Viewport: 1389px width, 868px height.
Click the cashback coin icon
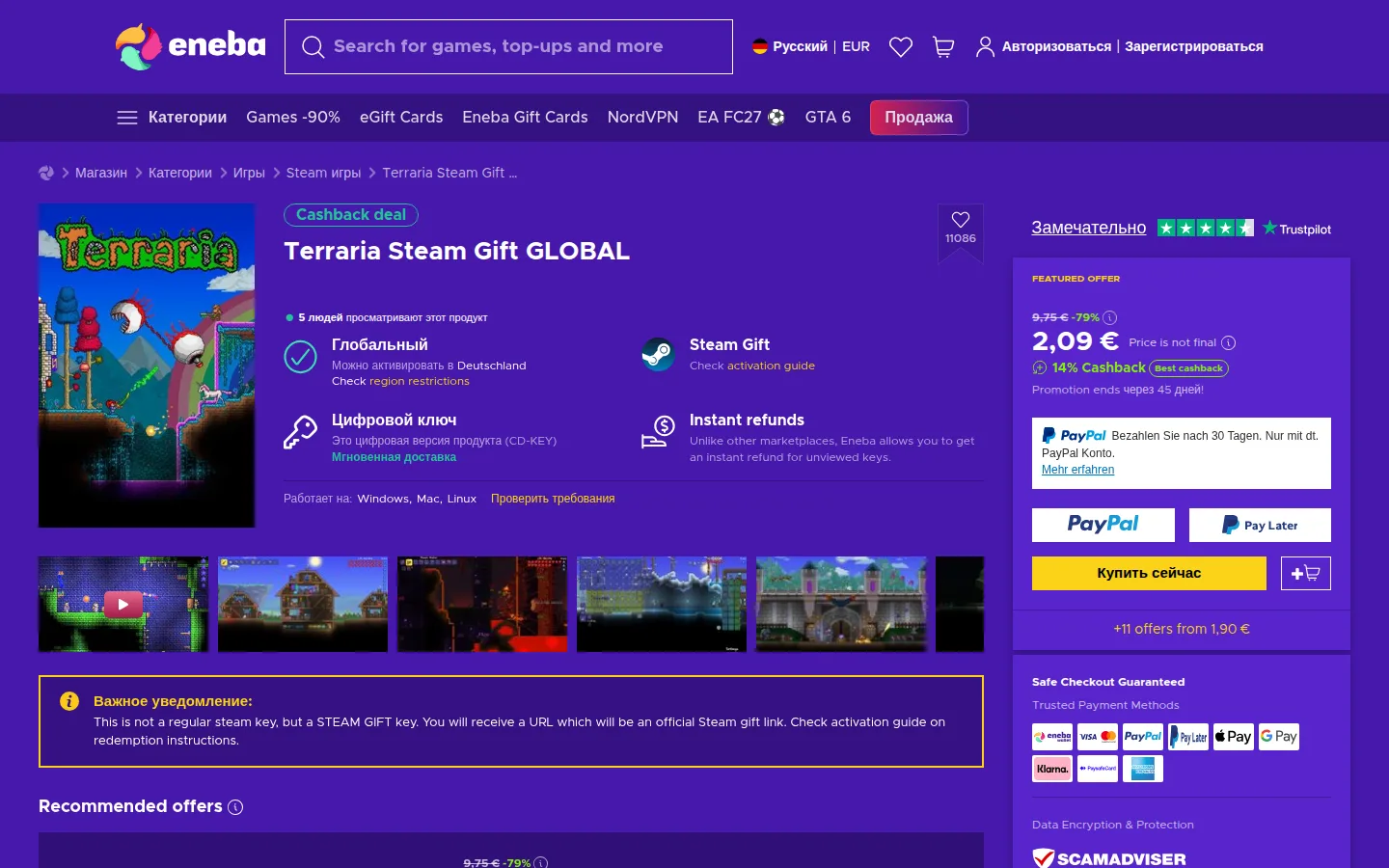pos(1040,367)
